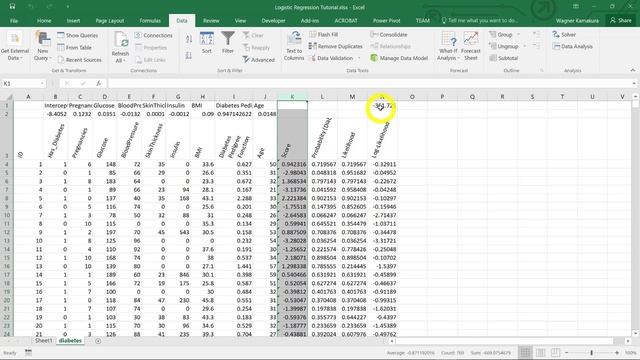The image size is (640, 360).
Task: Open workbook Connections
Action: (x=153, y=36)
